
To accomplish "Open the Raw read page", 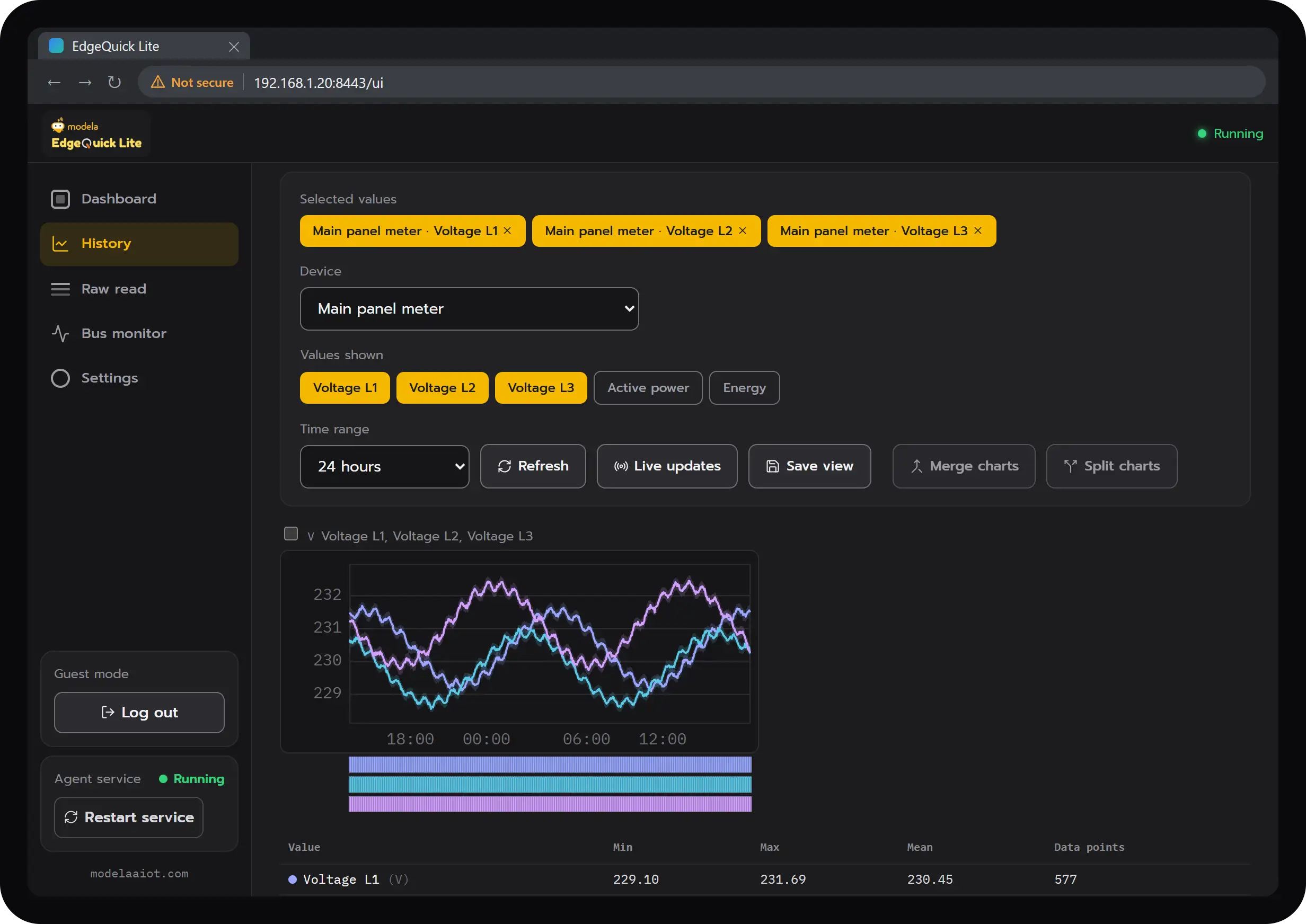I will click(139, 289).
